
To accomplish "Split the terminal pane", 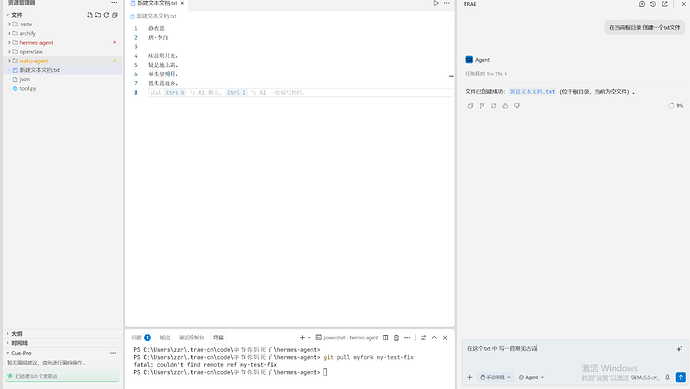I will (x=385, y=338).
